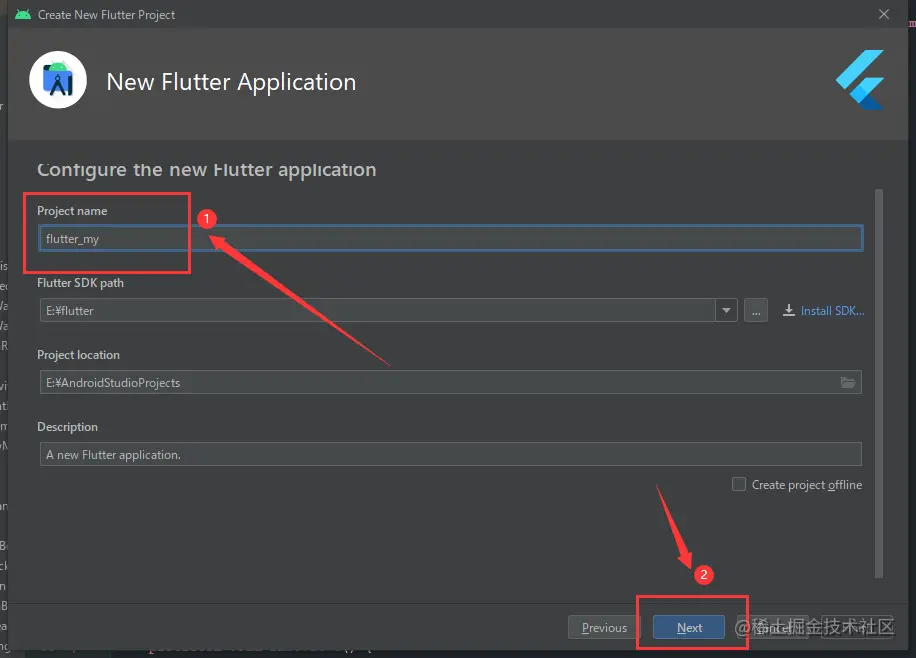Click the Project location label
The image size is (916, 658).
pyautogui.click(x=78, y=355)
